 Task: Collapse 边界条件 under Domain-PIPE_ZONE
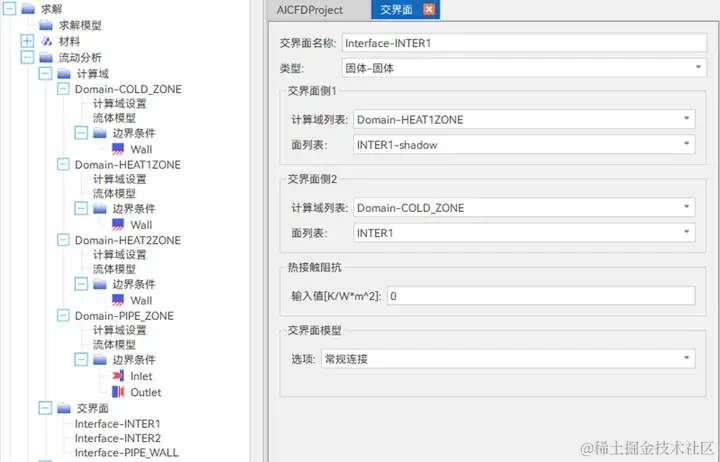(x=81, y=359)
